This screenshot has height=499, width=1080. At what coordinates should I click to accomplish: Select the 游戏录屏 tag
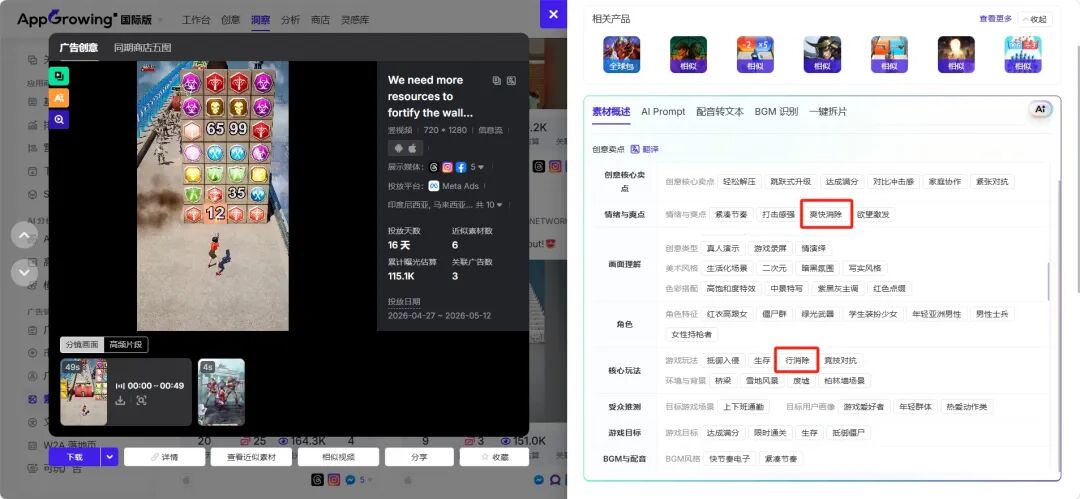tap(768, 248)
